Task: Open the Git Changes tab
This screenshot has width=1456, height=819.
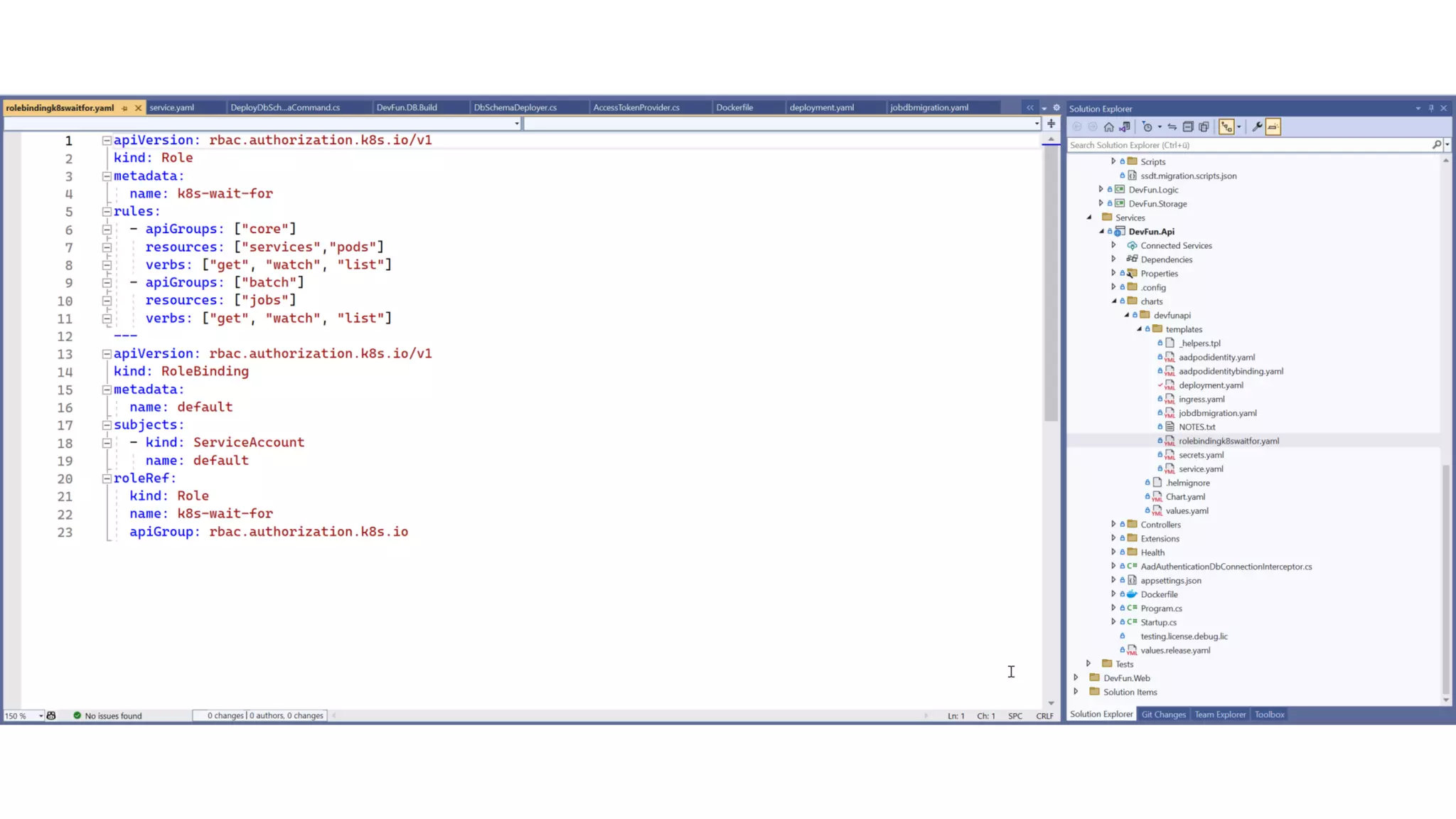Action: [1163, 714]
